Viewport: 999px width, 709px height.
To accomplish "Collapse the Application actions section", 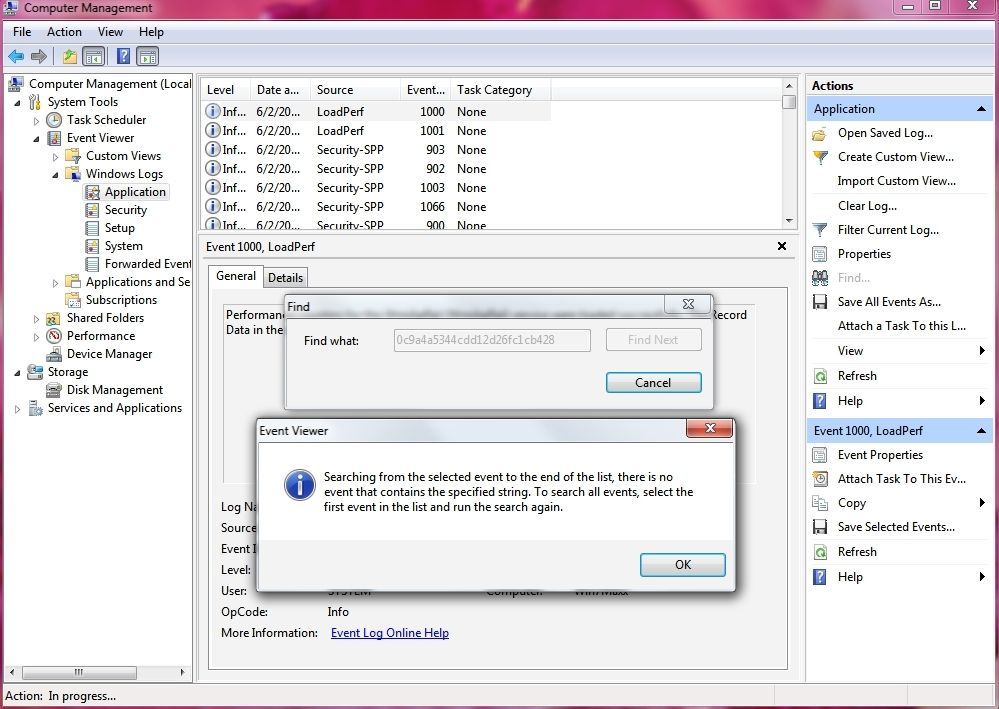I will pyautogui.click(x=981, y=109).
